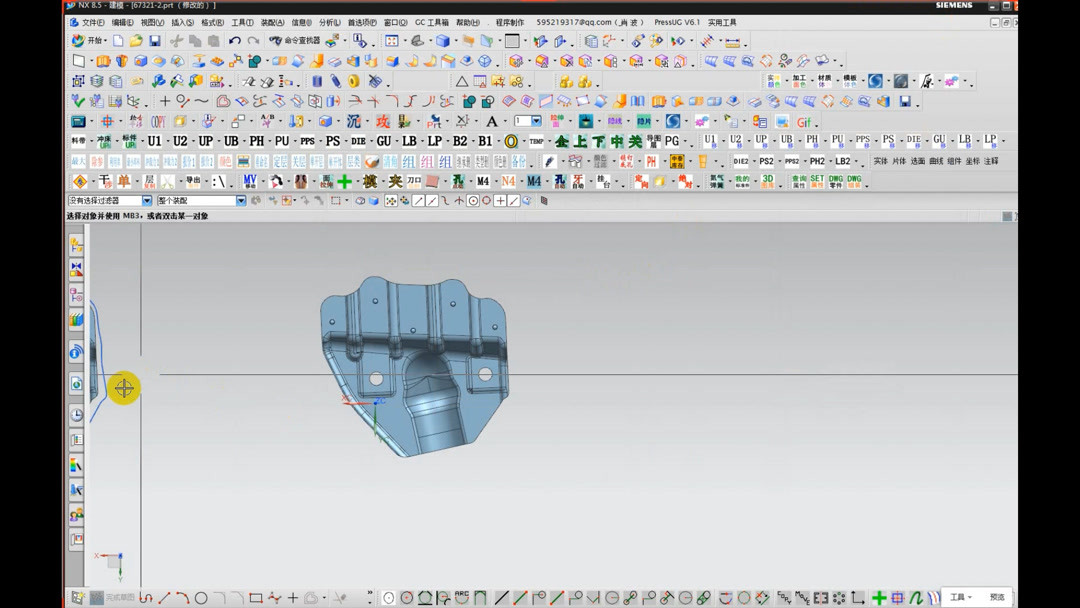Toggle the arc center snap point option
The width and height of the screenshot is (1080, 608).
coord(473,201)
